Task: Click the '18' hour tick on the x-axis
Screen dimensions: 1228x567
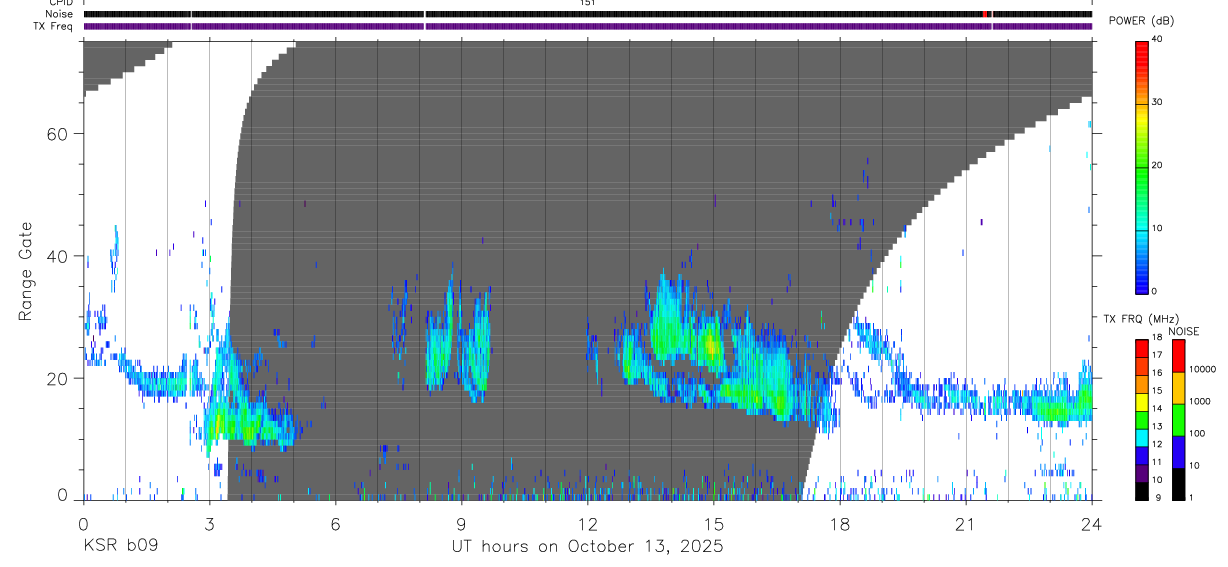Action: coord(840,524)
